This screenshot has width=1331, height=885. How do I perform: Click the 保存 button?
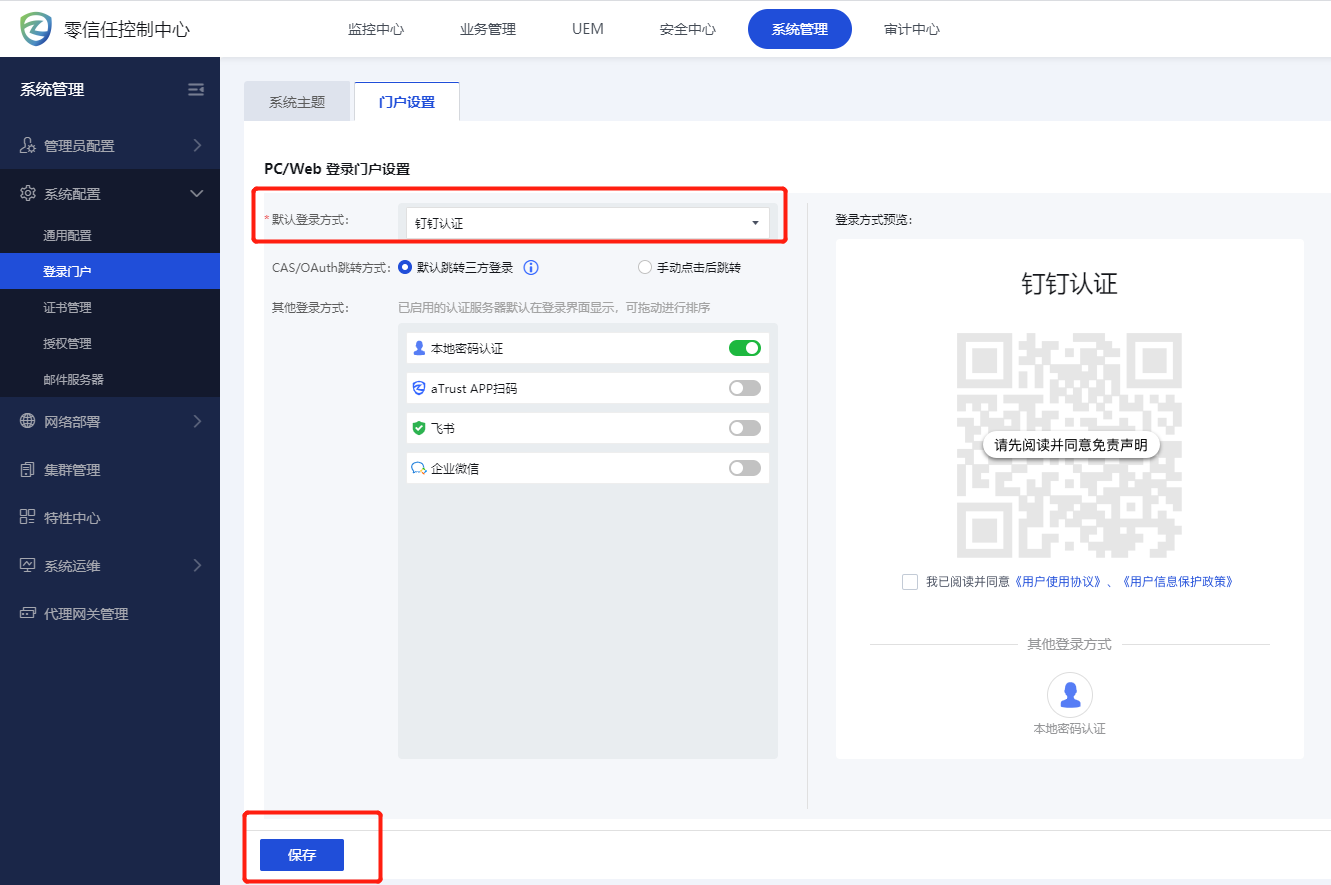(302, 855)
